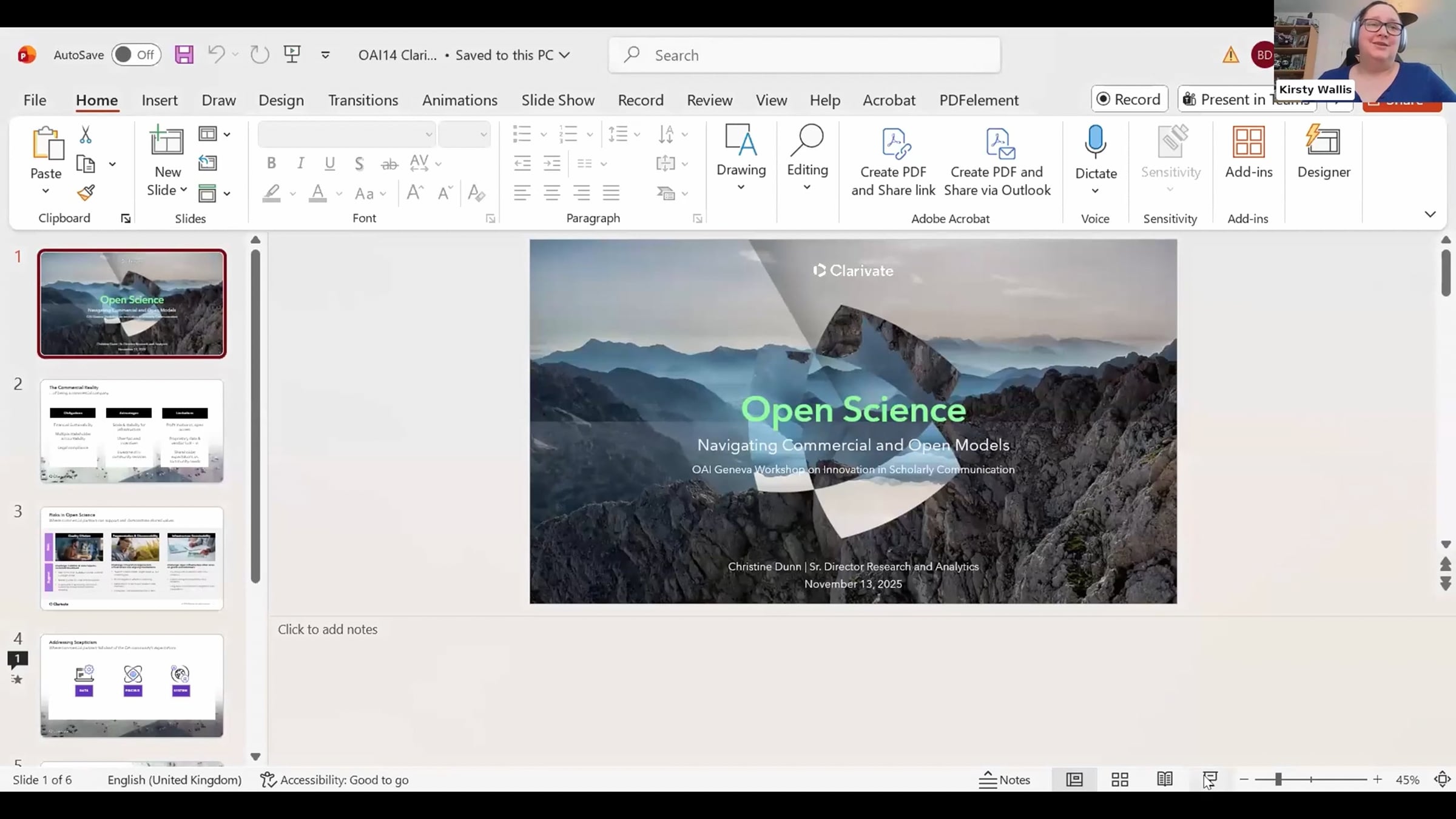Open the Designer pane
This screenshot has height=819, width=1456.
click(1324, 153)
